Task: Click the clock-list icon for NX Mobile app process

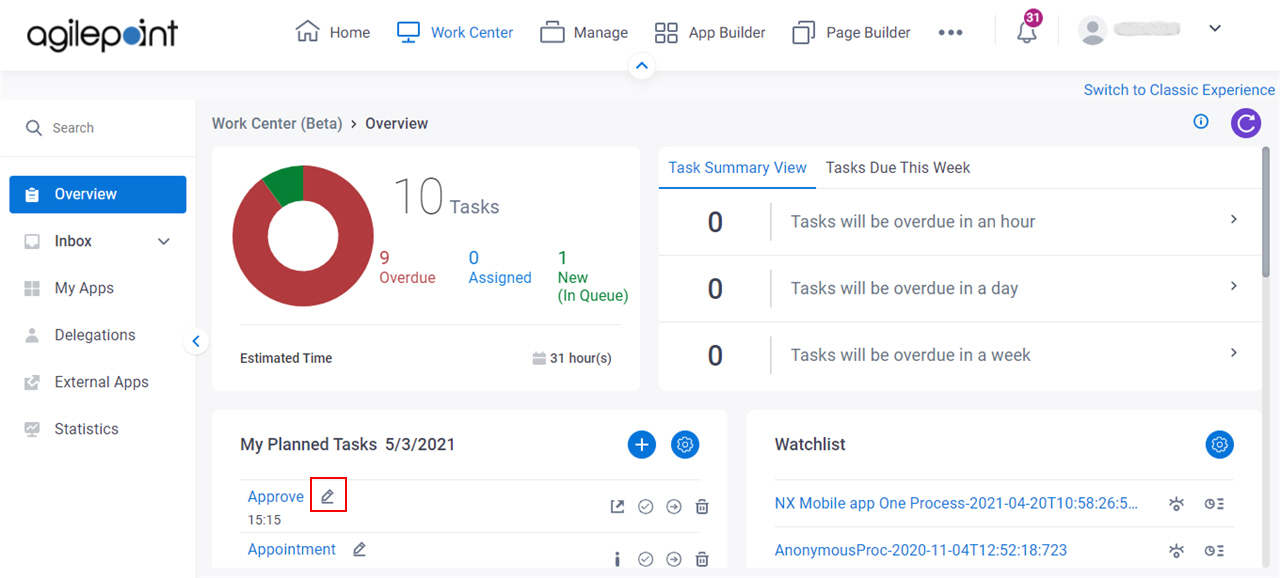Action: [1214, 504]
